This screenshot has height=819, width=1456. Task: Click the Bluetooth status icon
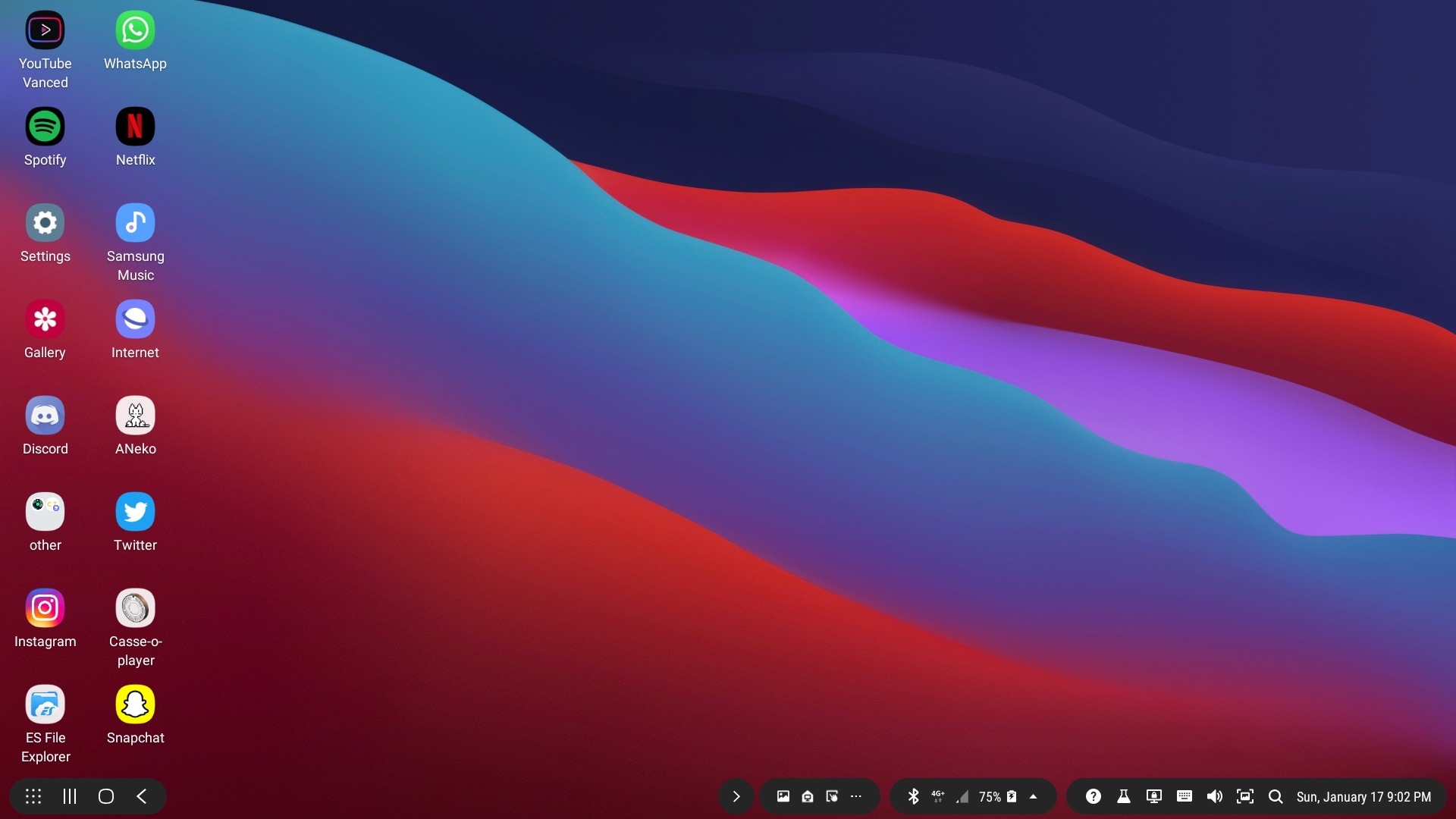tap(914, 796)
